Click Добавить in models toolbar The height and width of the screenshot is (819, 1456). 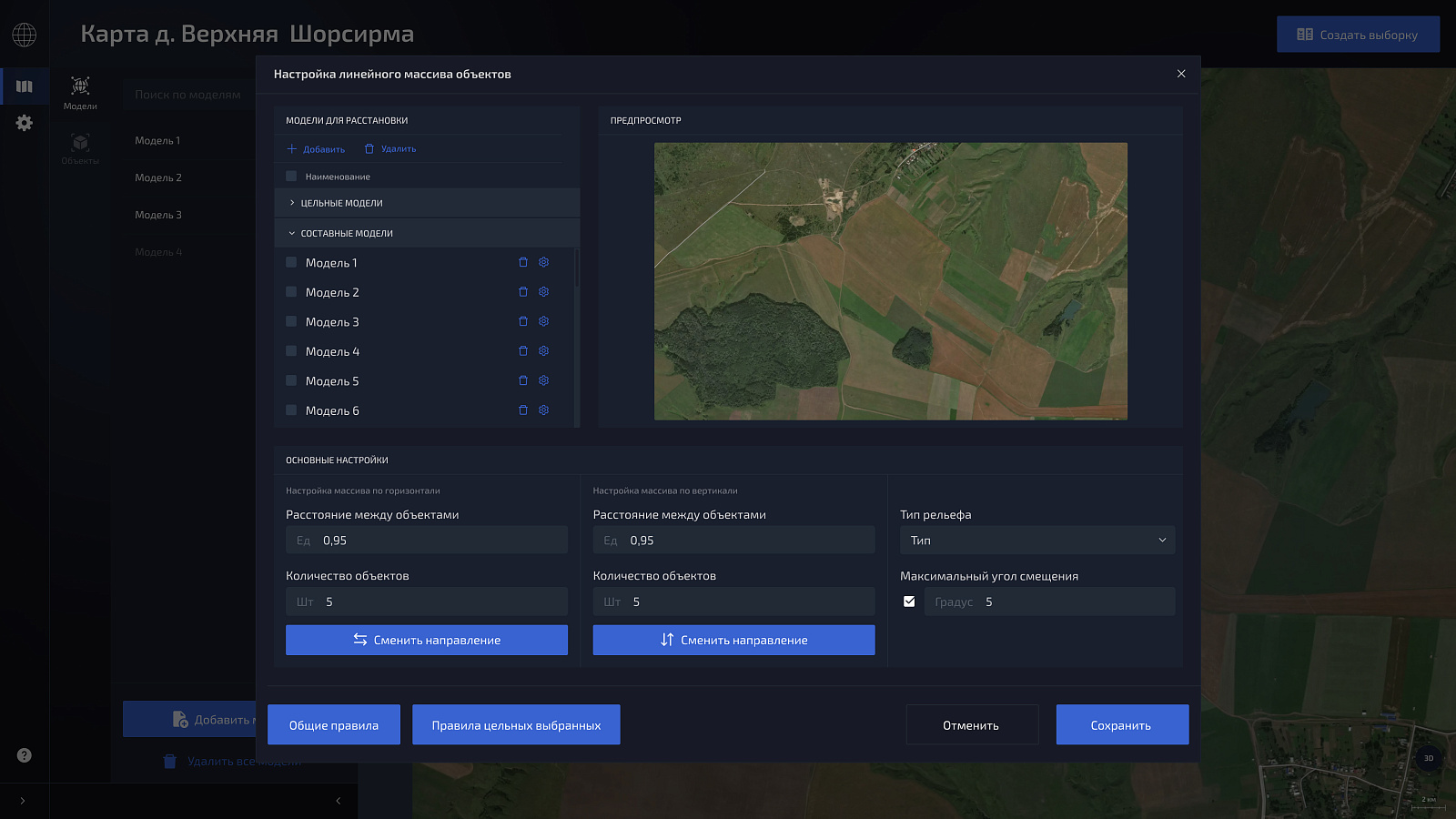tap(316, 149)
